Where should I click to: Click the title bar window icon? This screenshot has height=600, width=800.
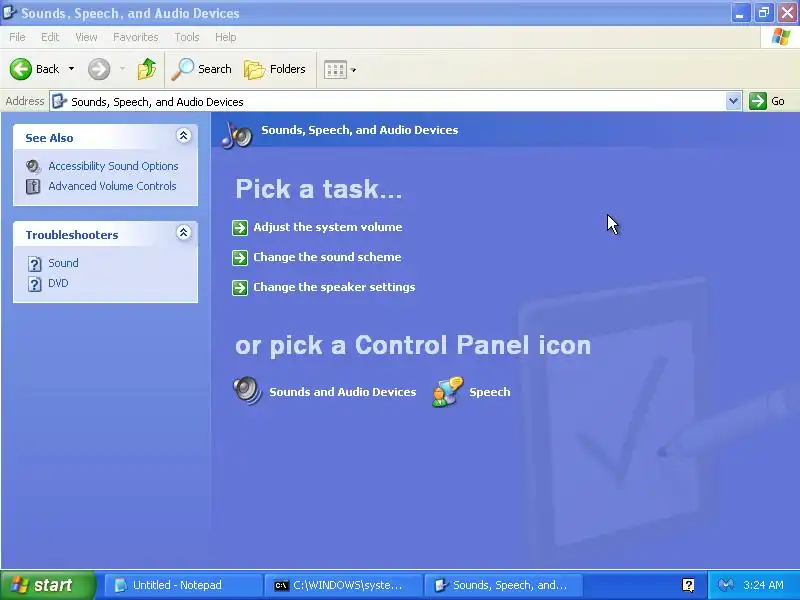(x=9, y=12)
